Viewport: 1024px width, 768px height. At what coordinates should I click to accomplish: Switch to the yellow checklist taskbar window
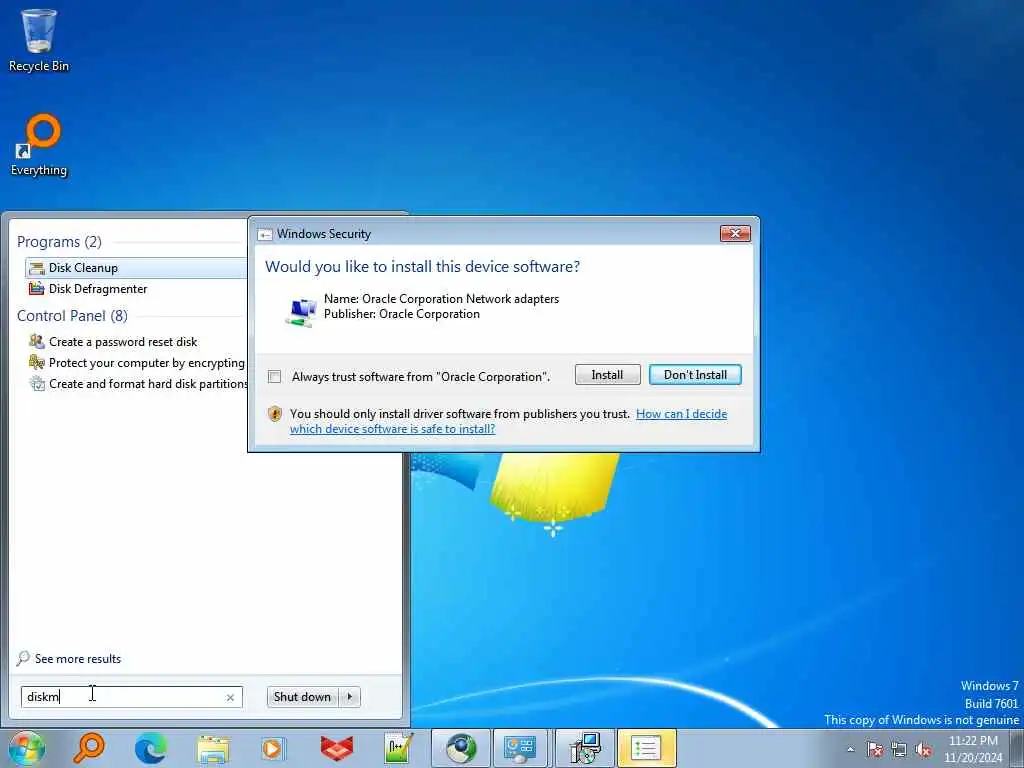click(x=646, y=748)
